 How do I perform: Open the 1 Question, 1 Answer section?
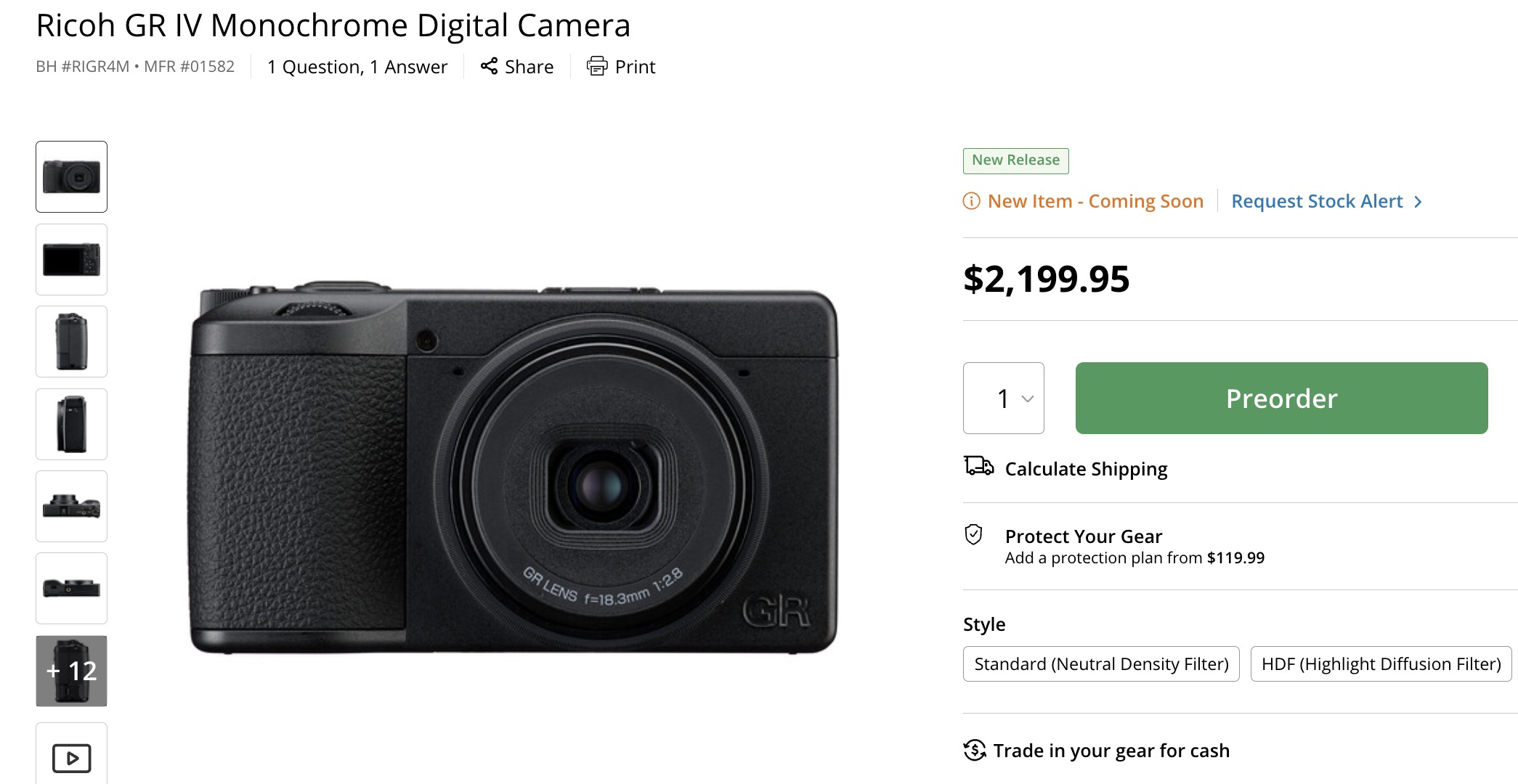click(x=357, y=66)
